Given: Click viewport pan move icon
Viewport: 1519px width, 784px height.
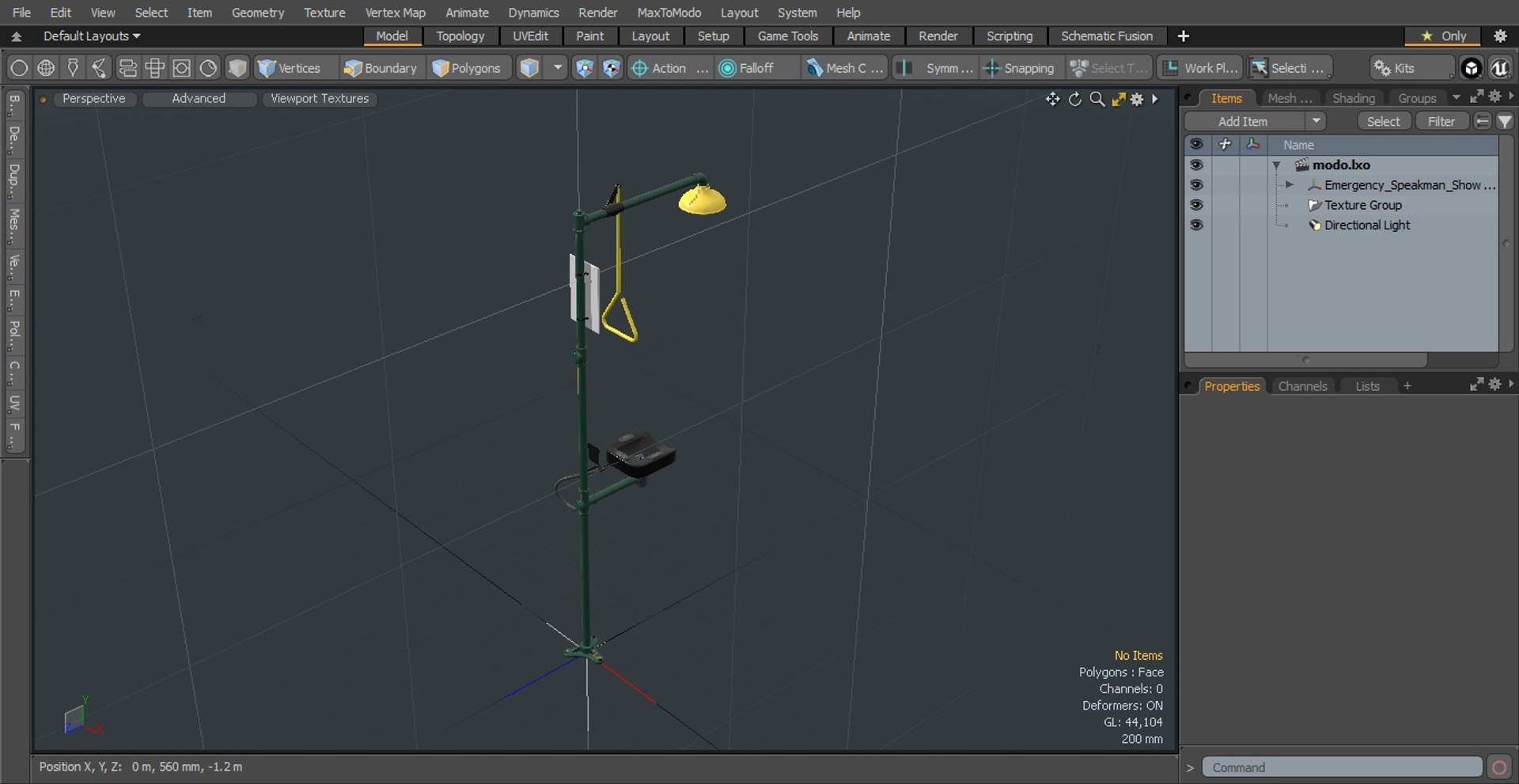Looking at the screenshot, I should pyautogui.click(x=1052, y=99).
